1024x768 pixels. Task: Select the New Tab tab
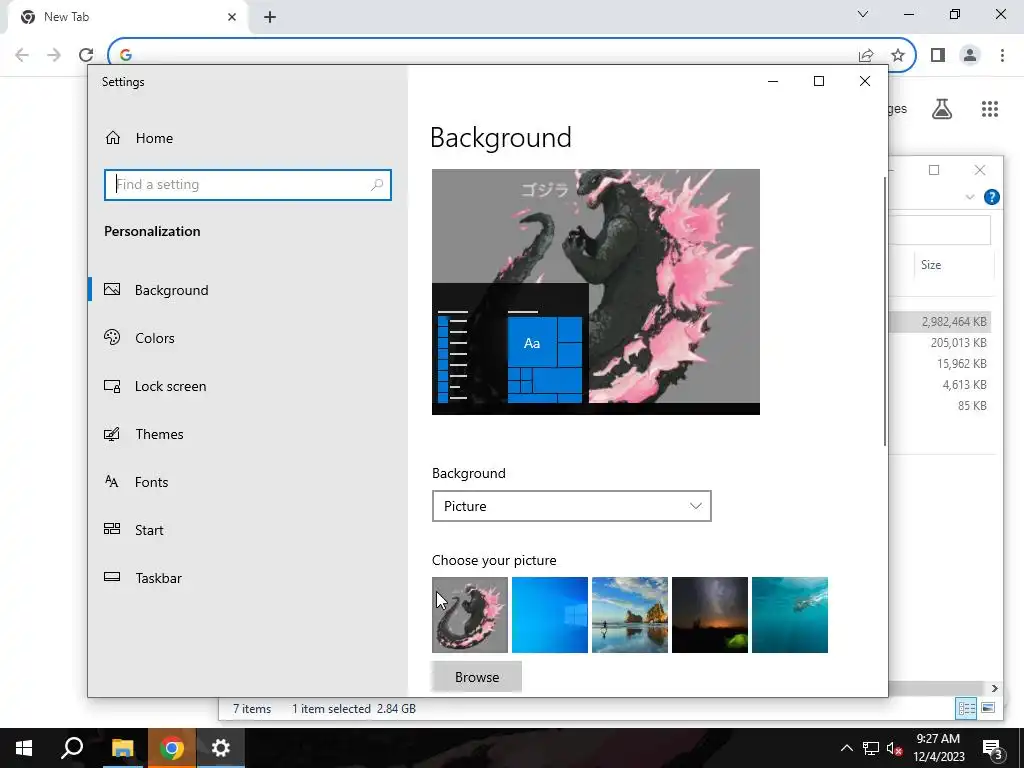coord(127,17)
